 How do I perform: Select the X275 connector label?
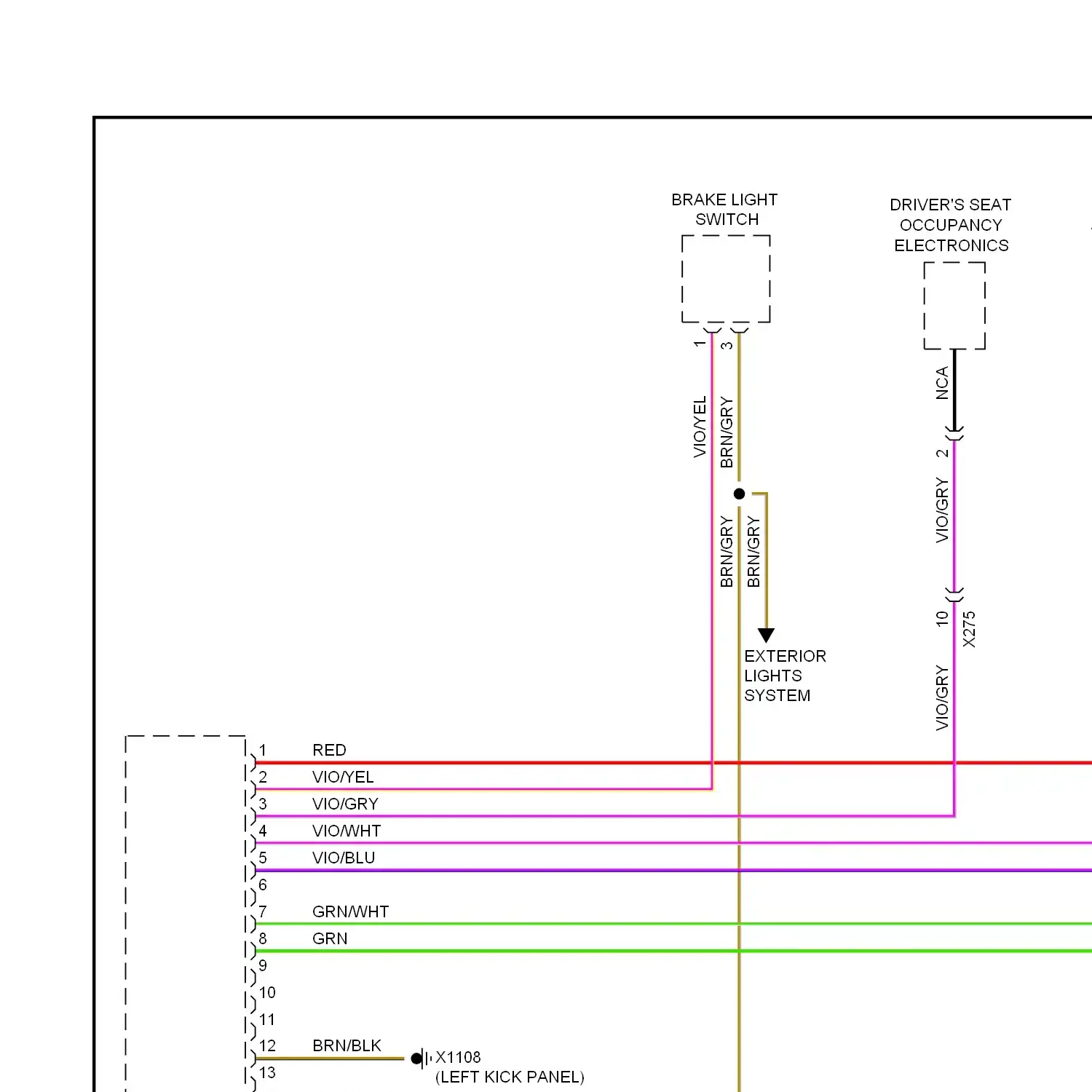click(x=969, y=629)
